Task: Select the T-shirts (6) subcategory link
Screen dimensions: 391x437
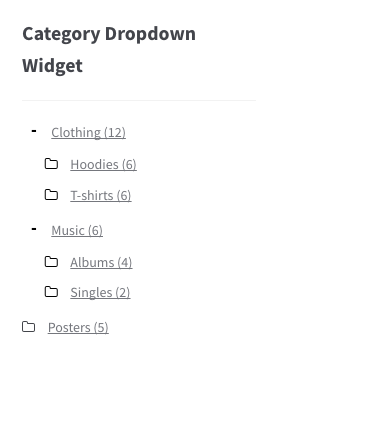Action: coord(101,195)
